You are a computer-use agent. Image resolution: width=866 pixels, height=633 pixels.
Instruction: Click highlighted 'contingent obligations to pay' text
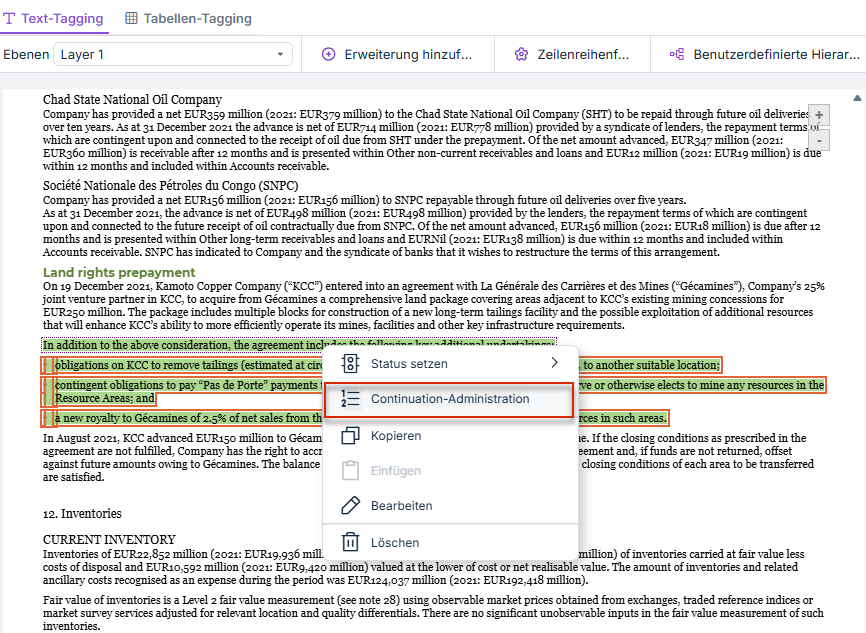coord(187,385)
